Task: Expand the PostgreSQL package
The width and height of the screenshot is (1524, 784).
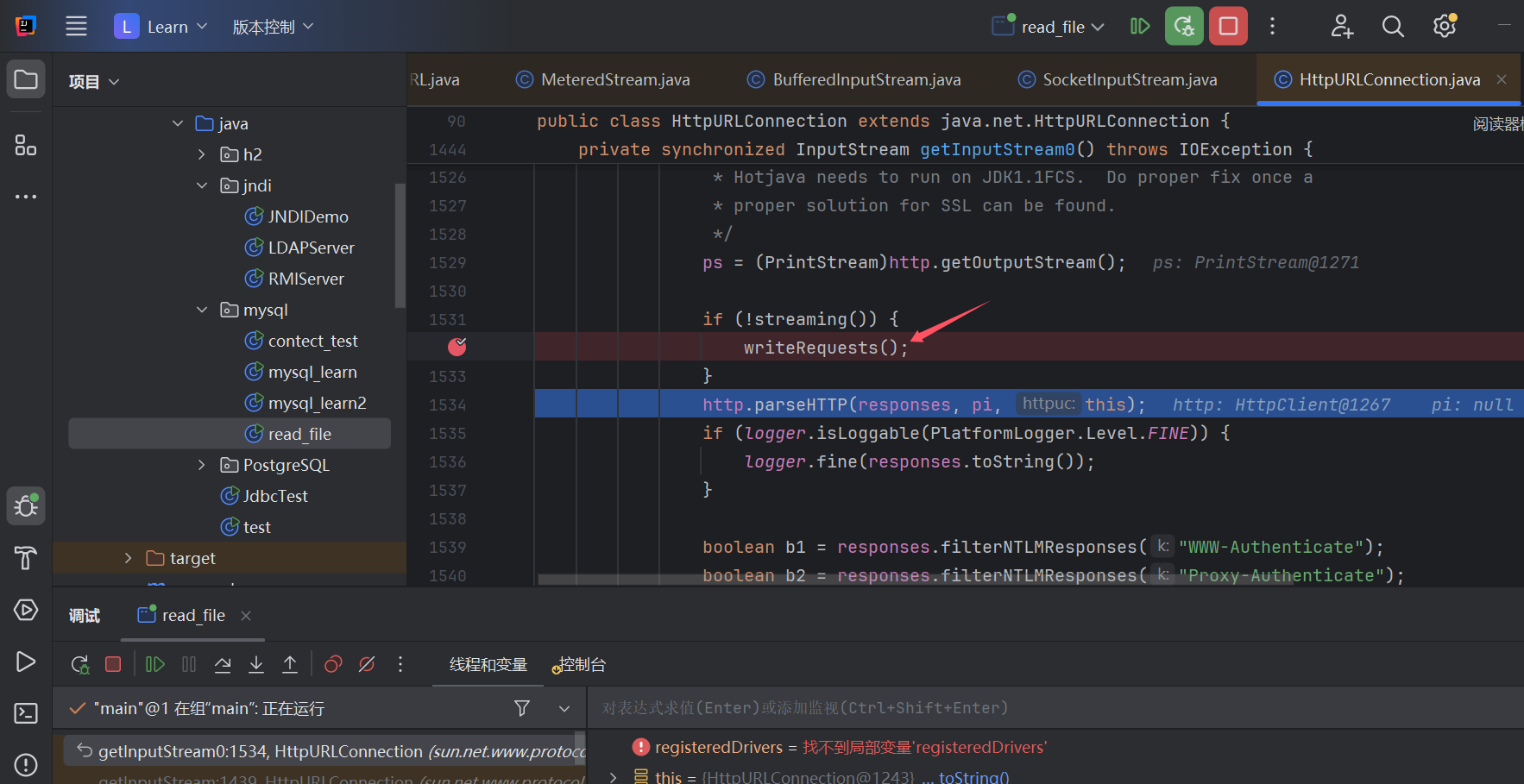Action: point(202,465)
